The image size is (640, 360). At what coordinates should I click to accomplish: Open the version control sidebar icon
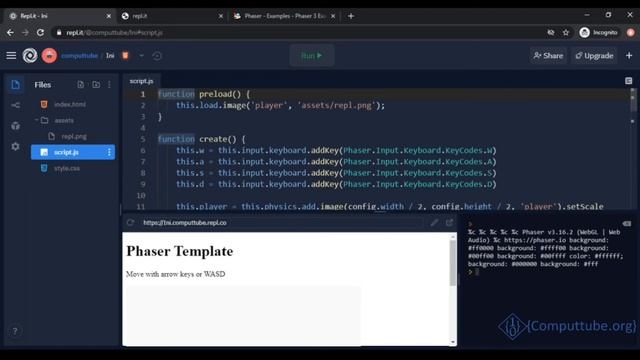[16, 105]
